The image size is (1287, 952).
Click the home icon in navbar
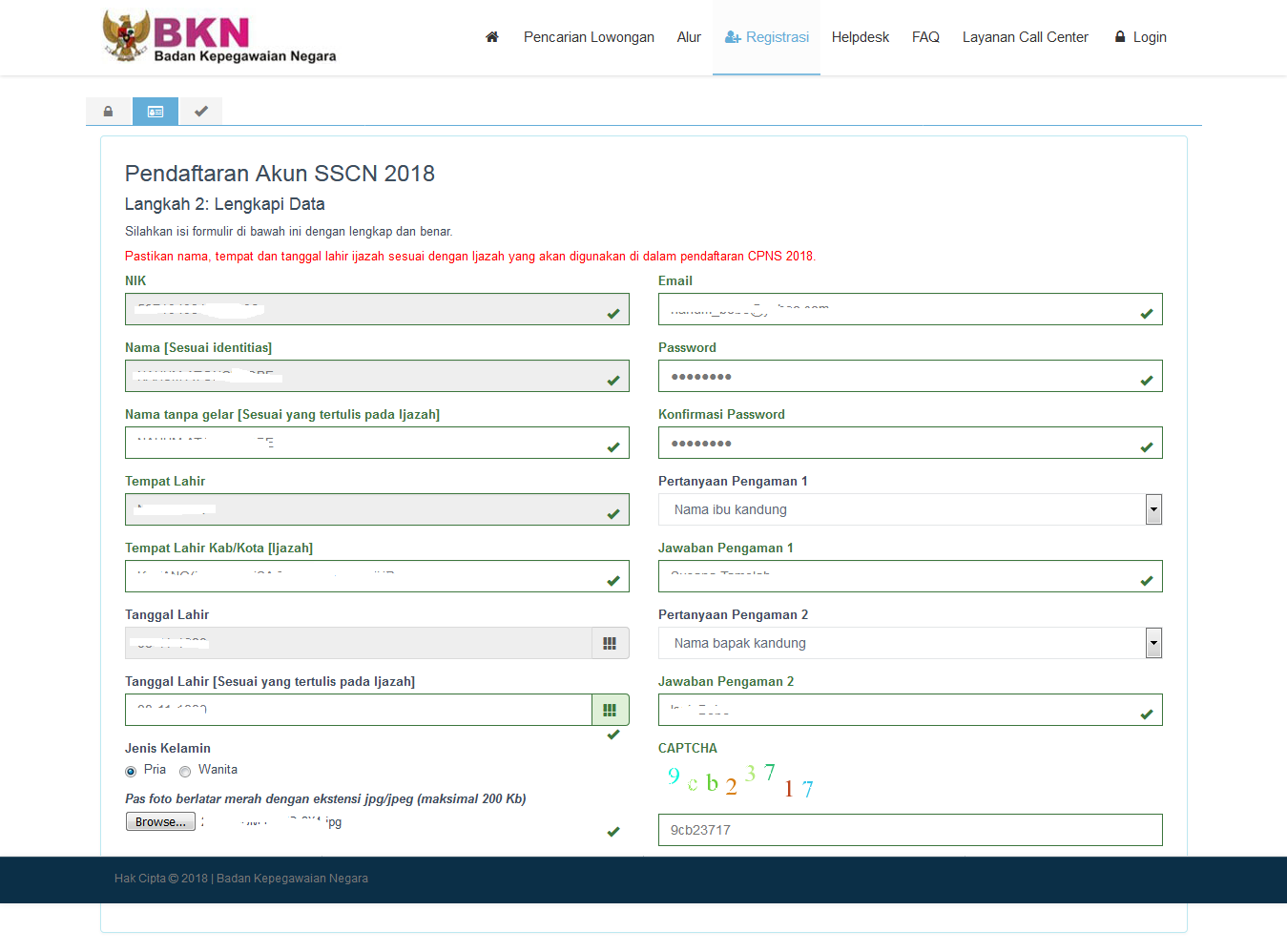coord(492,37)
